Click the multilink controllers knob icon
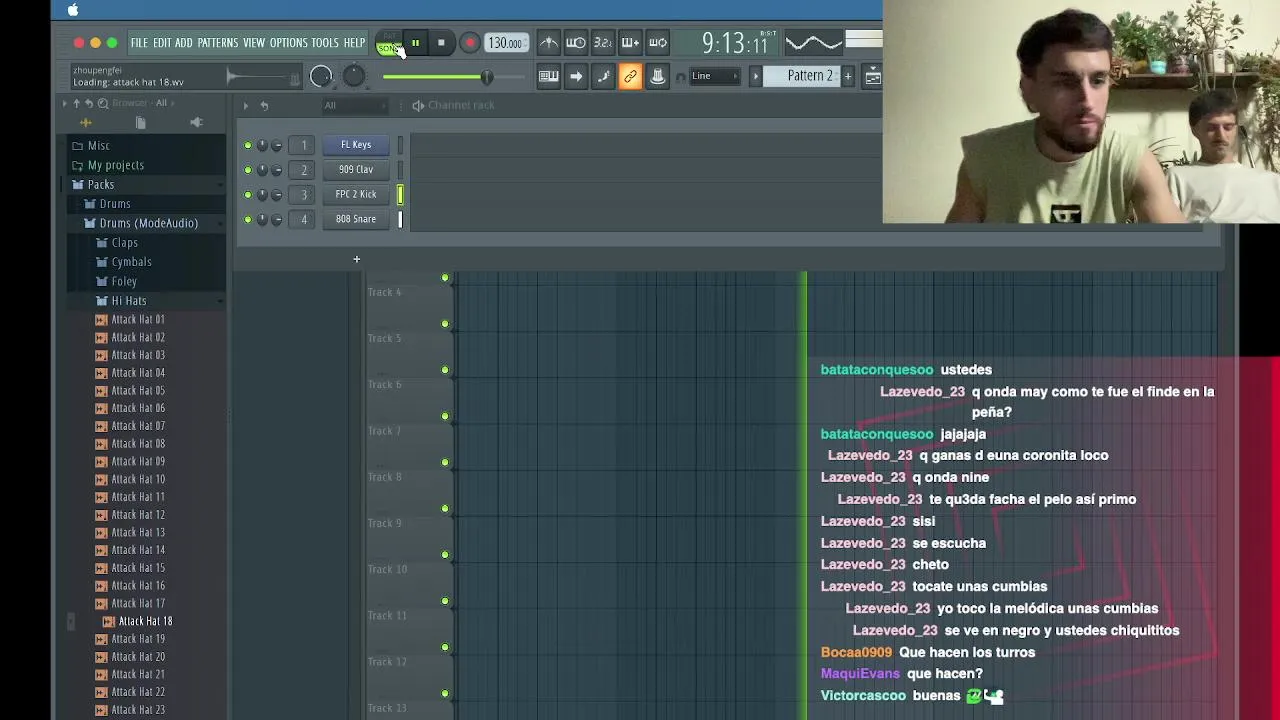 coord(657,76)
